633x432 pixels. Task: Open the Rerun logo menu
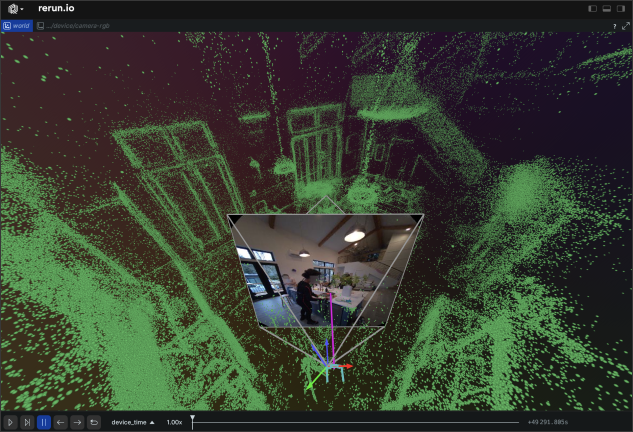tap(15, 8)
